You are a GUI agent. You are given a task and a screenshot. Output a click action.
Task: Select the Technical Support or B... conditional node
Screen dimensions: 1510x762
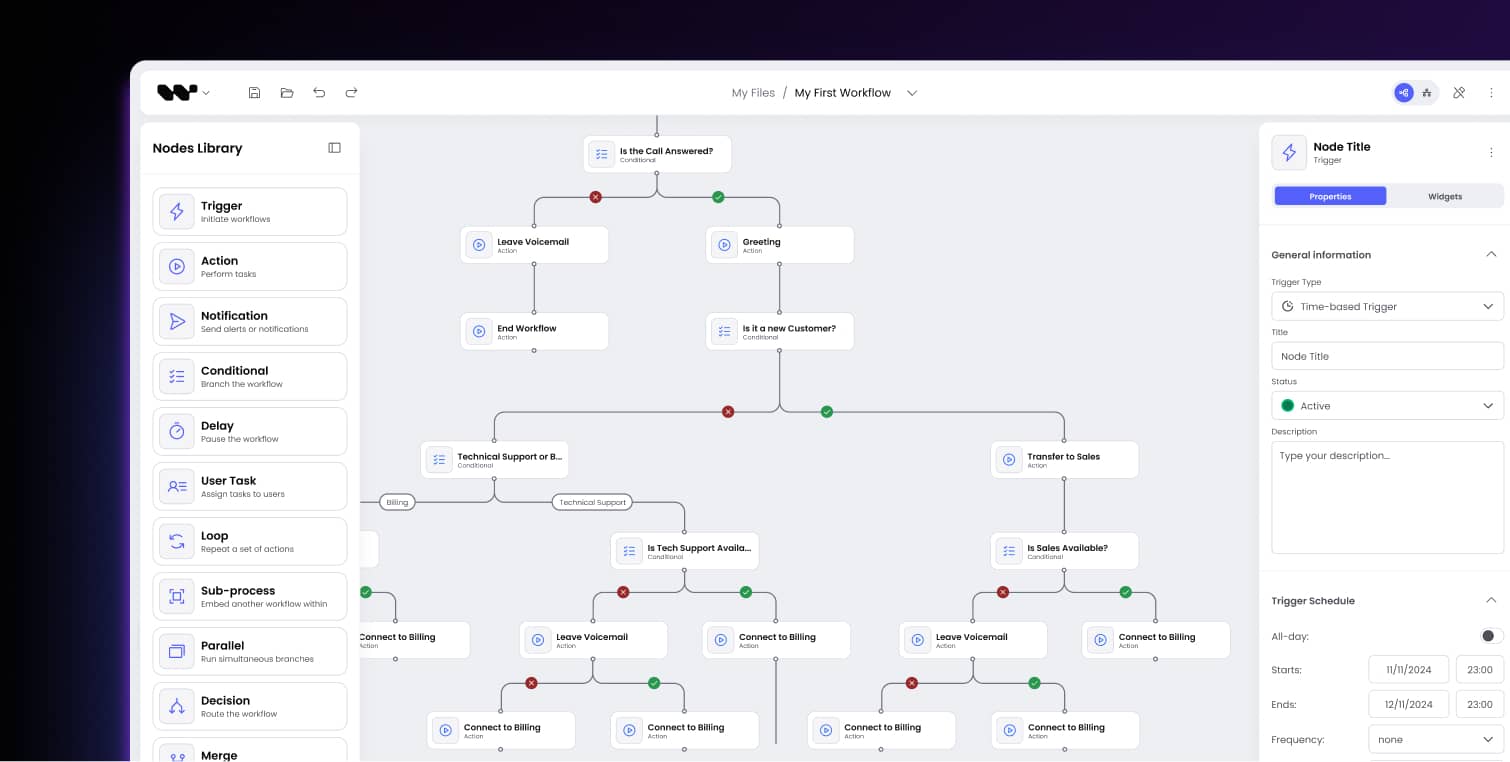click(494, 459)
